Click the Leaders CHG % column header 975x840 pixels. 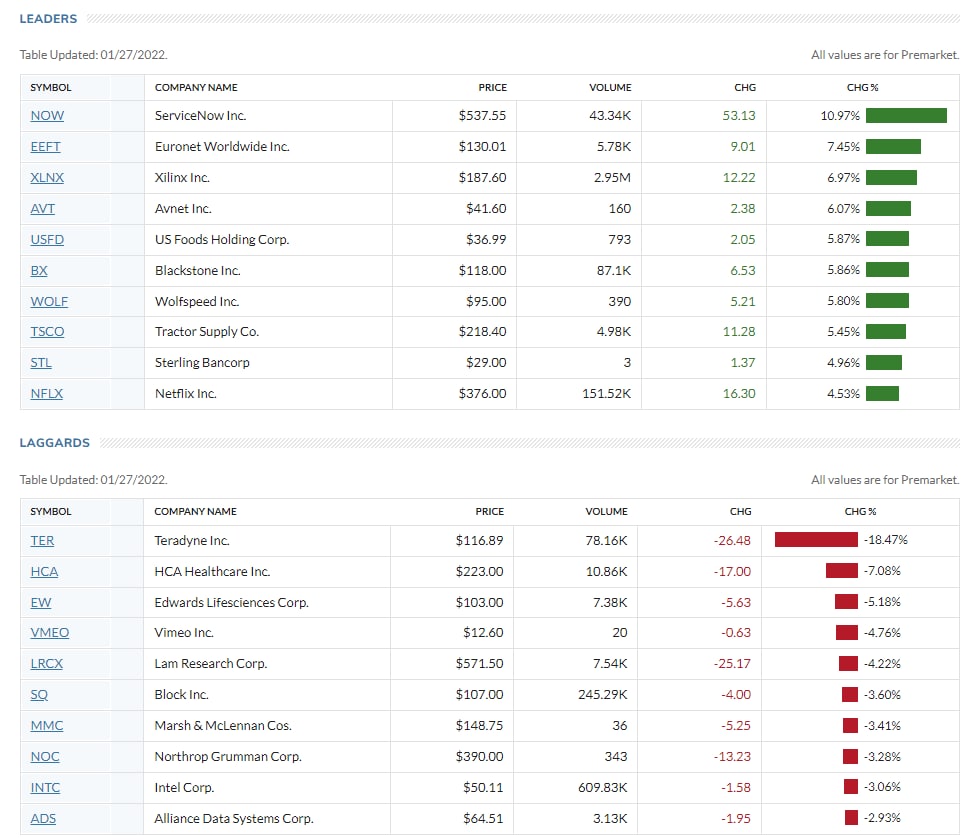(x=862, y=88)
